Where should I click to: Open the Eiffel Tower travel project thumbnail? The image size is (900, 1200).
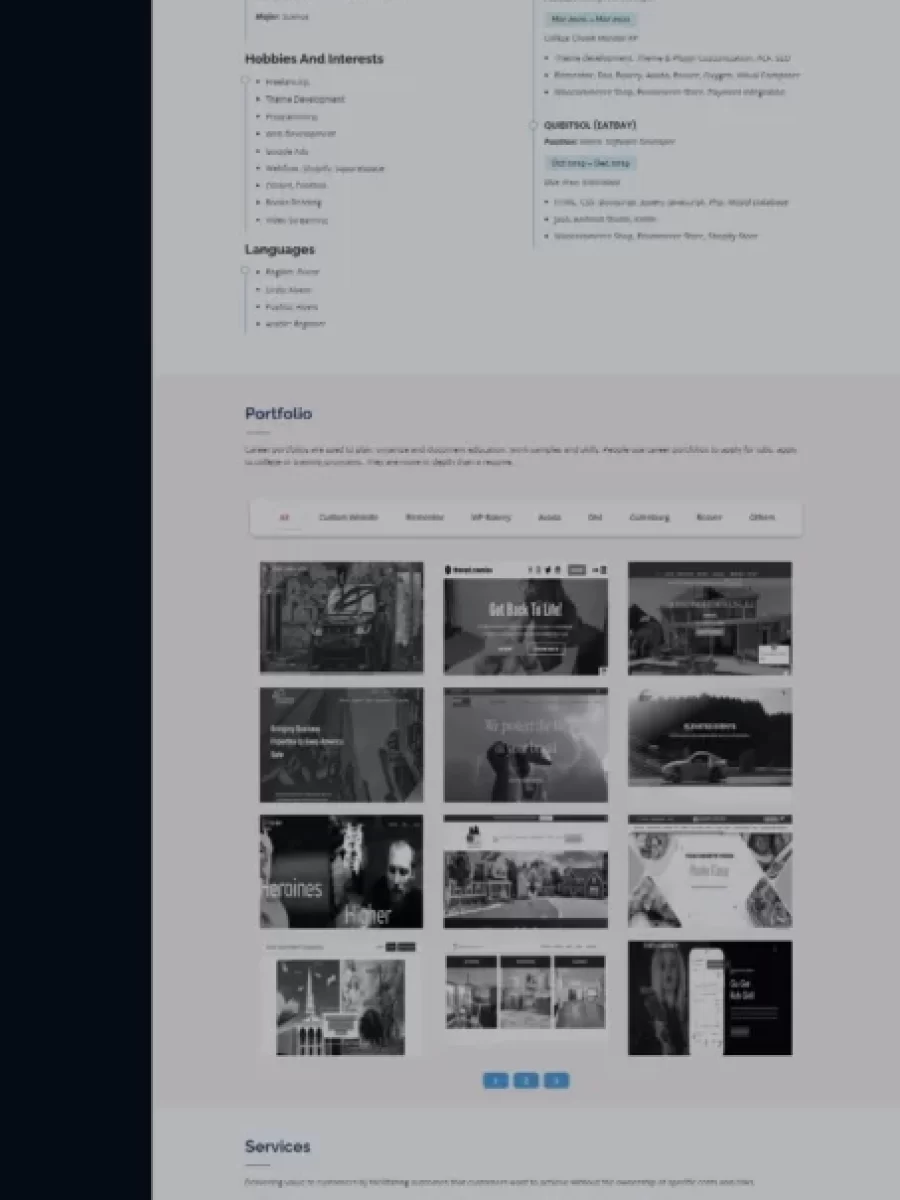pyautogui.click(x=341, y=1005)
